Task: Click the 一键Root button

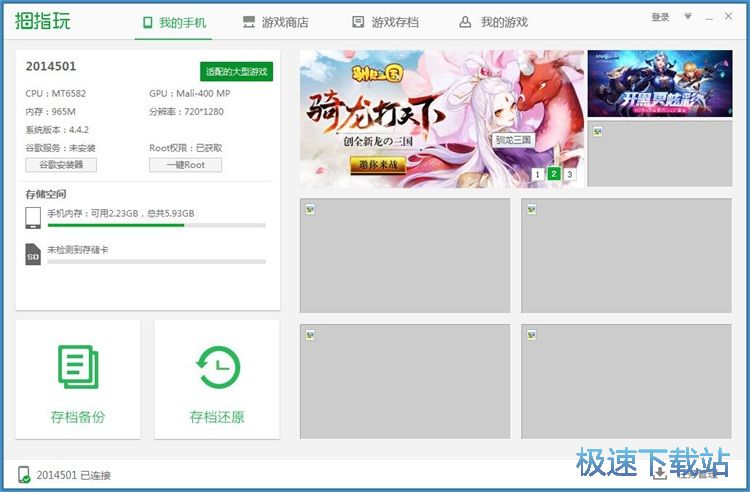Action: coord(186,165)
